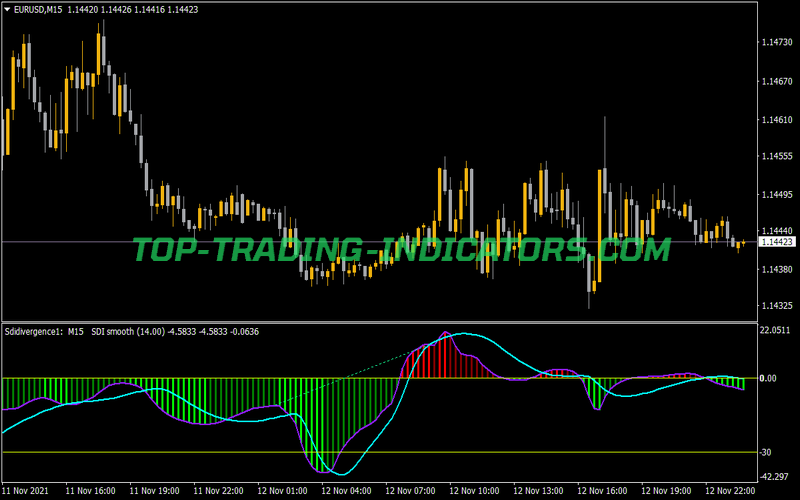800x500 pixels.
Task: Click the -30 indicator level label
Action: pyautogui.click(x=765, y=453)
